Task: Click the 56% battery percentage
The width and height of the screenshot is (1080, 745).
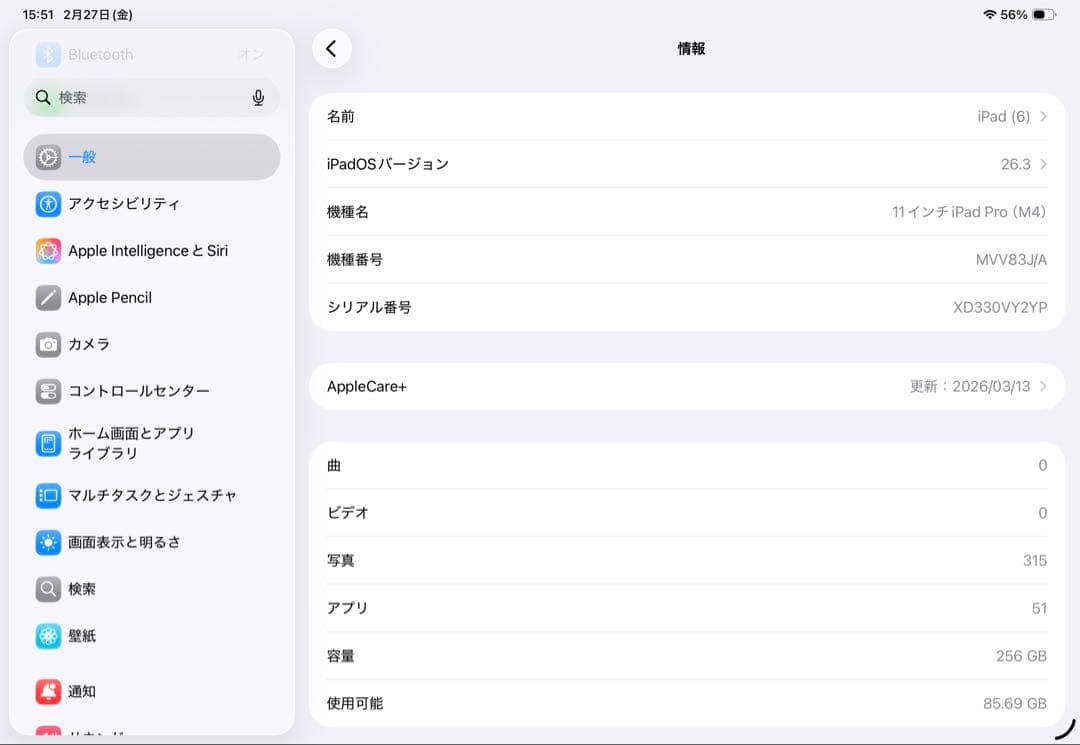Action: click(1013, 14)
